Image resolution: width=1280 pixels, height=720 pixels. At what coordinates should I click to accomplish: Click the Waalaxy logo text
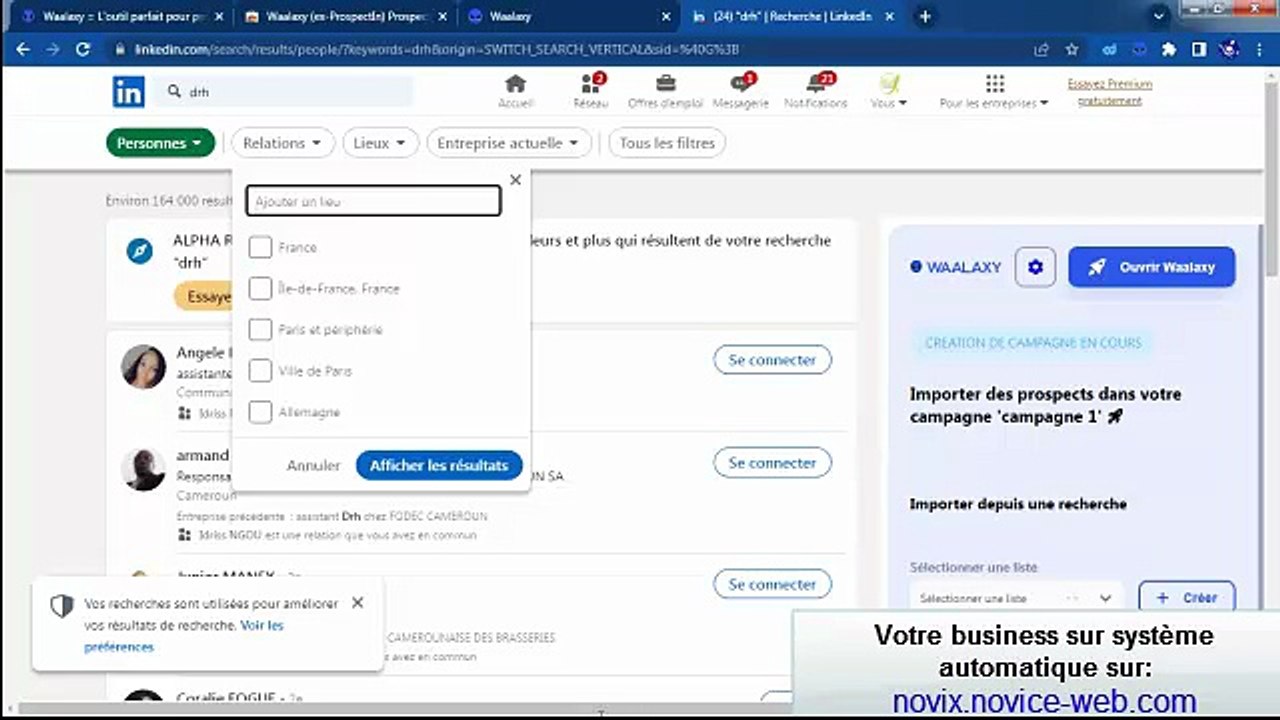955,267
